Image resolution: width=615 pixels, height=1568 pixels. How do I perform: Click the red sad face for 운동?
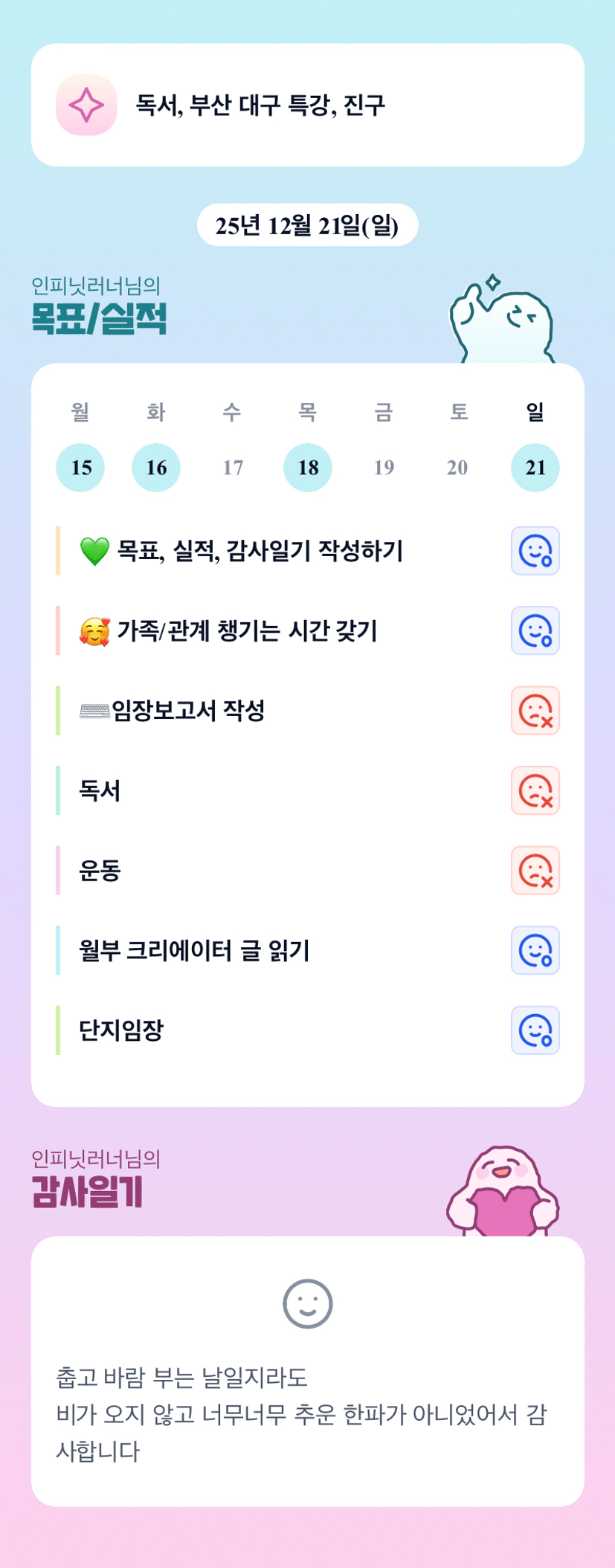tap(535, 871)
